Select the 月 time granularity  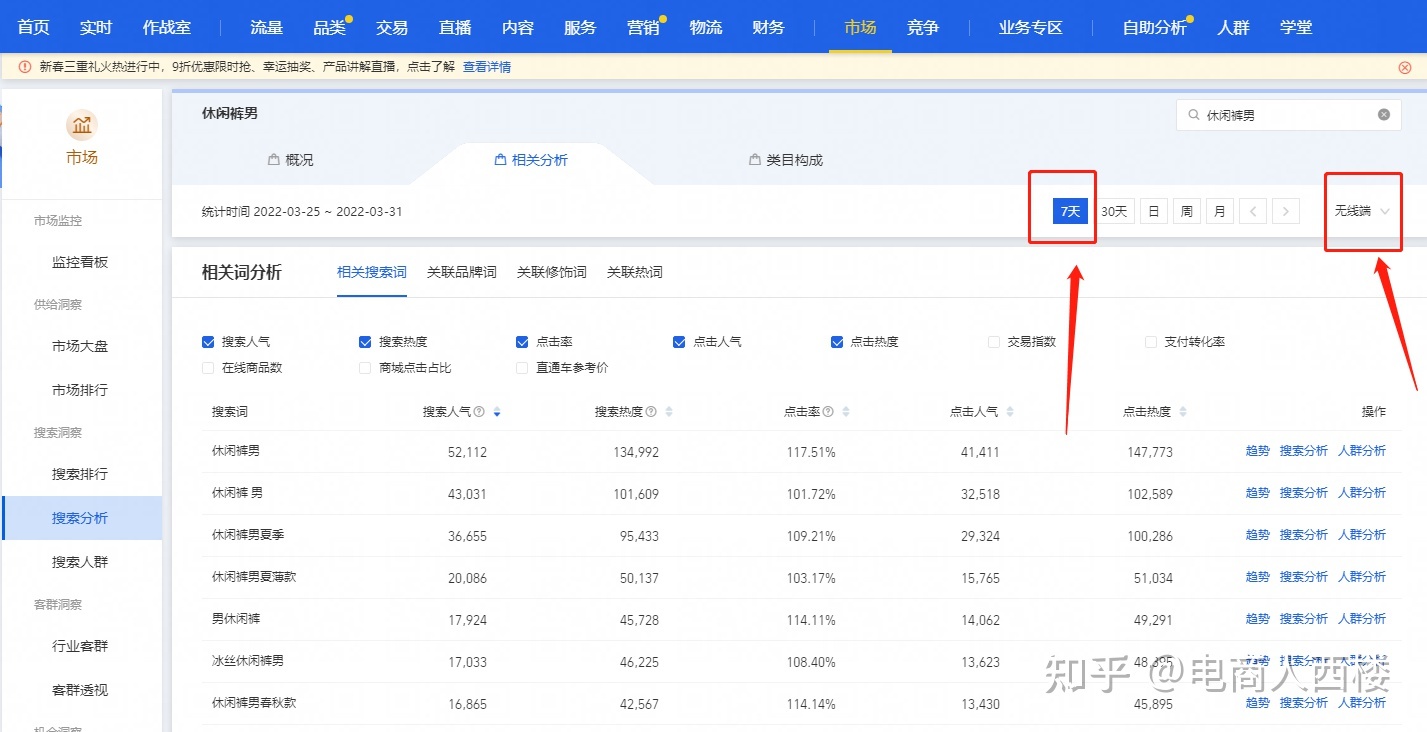pyautogui.click(x=1219, y=211)
